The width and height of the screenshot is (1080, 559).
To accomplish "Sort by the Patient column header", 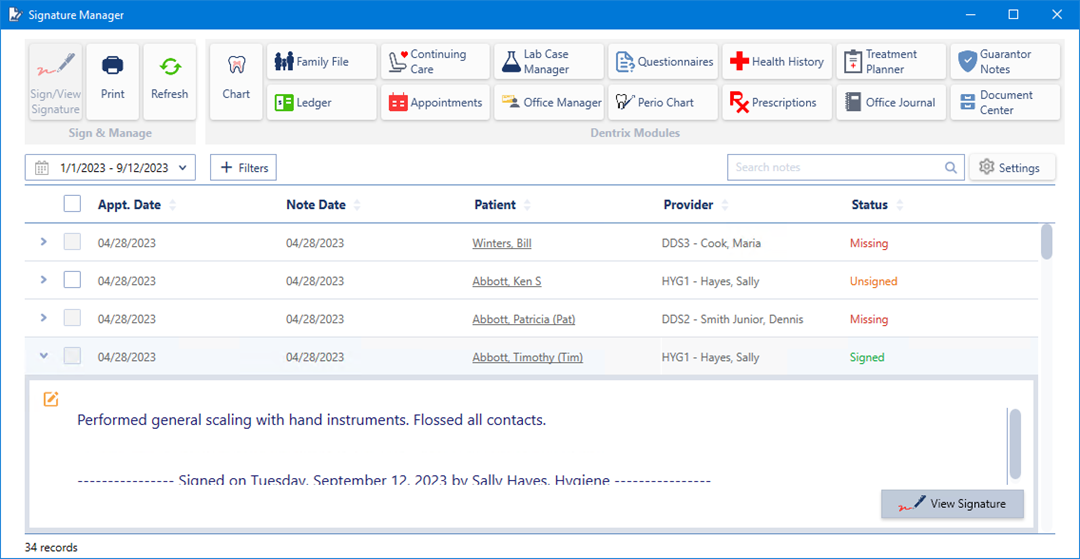I will click(x=496, y=205).
